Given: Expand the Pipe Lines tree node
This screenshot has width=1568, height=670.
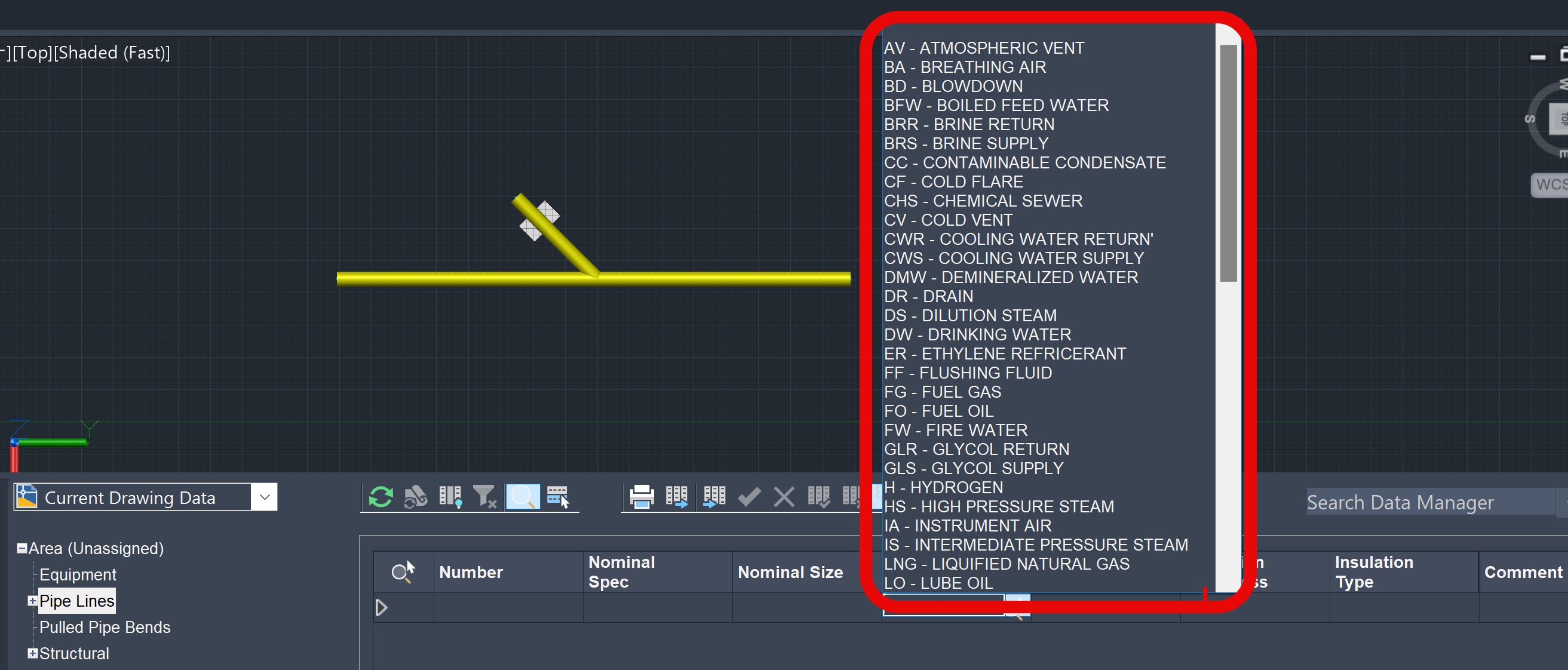Looking at the screenshot, I should pos(32,601).
